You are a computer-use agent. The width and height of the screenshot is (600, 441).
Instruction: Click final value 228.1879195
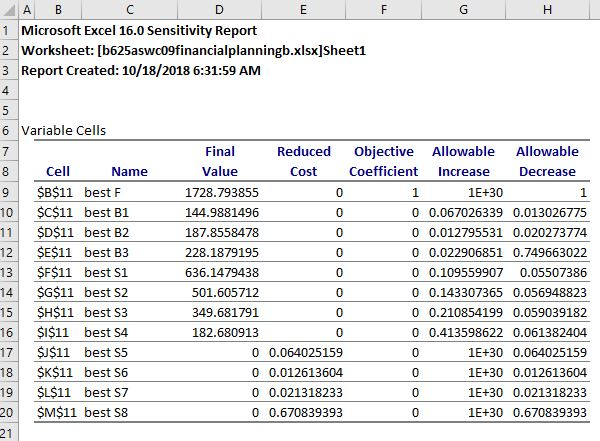click(x=222, y=253)
